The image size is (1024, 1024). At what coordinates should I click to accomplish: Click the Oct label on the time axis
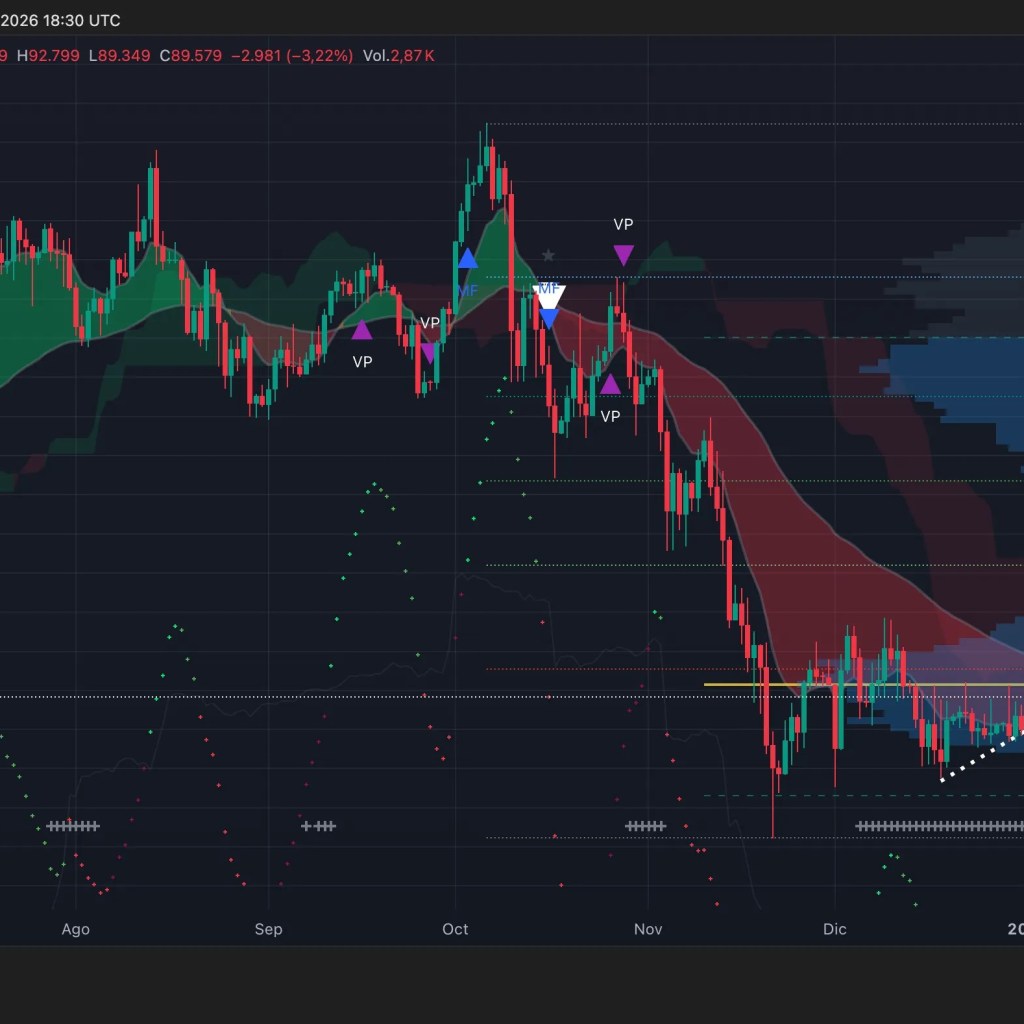(455, 929)
